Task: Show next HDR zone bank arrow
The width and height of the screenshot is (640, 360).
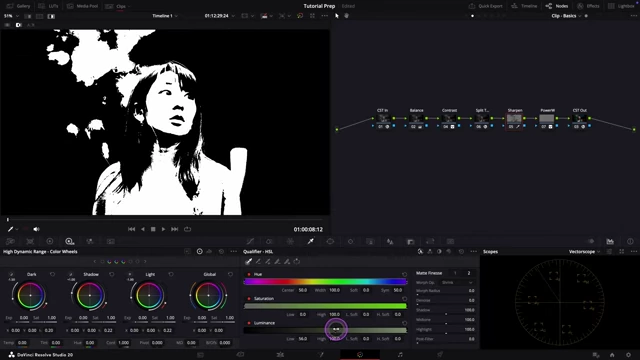Action: pyautogui.click(x=145, y=262)
